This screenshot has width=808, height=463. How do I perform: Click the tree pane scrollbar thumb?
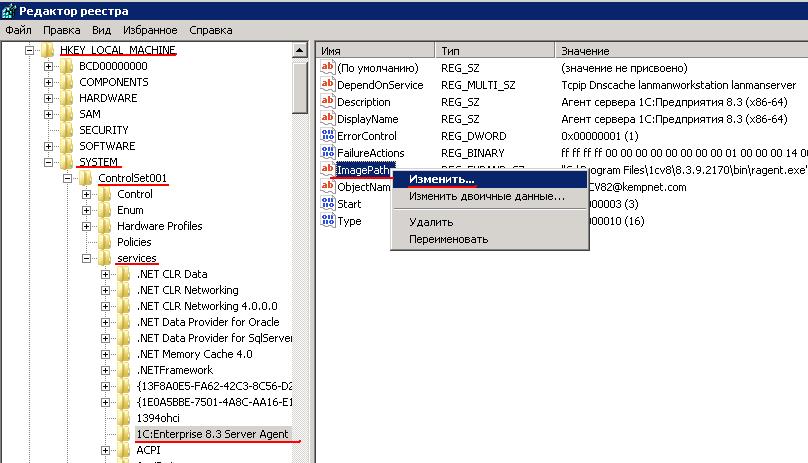[300, 87]
